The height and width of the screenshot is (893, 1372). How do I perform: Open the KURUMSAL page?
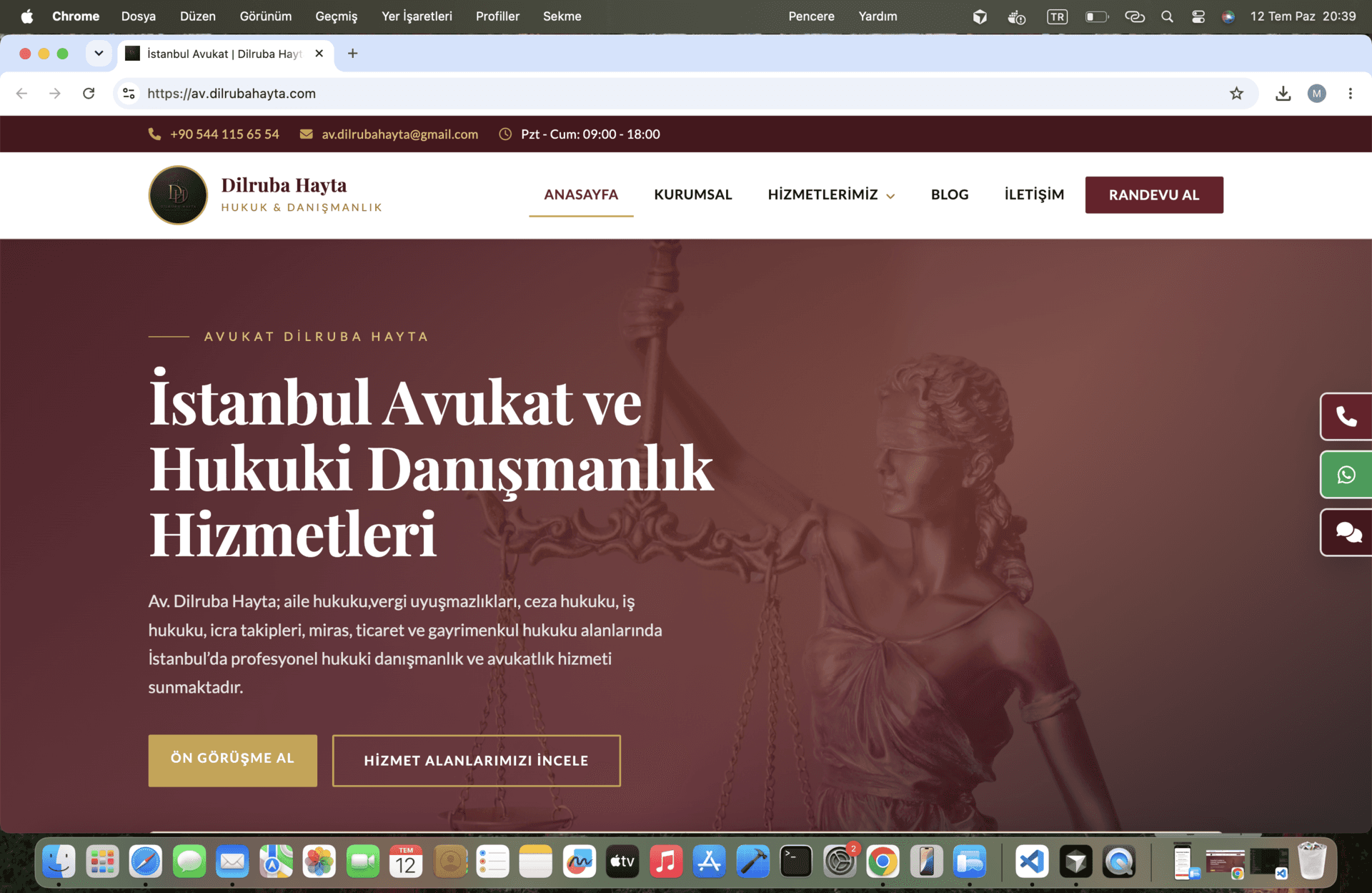click(692, 194)
